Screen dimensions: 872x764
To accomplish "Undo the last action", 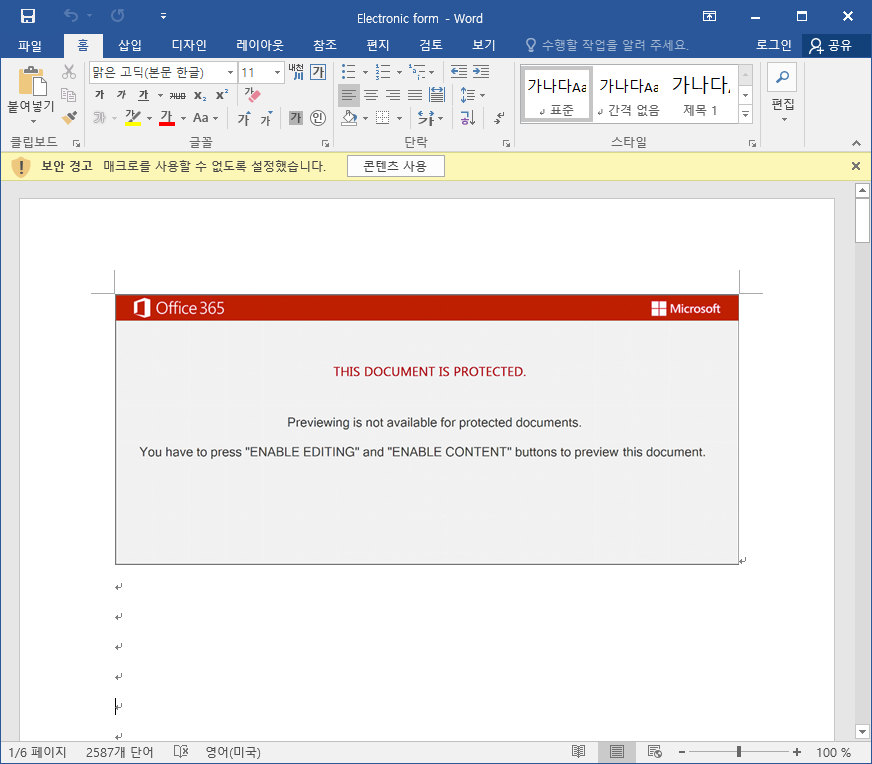I will click(x=71, y=16).
